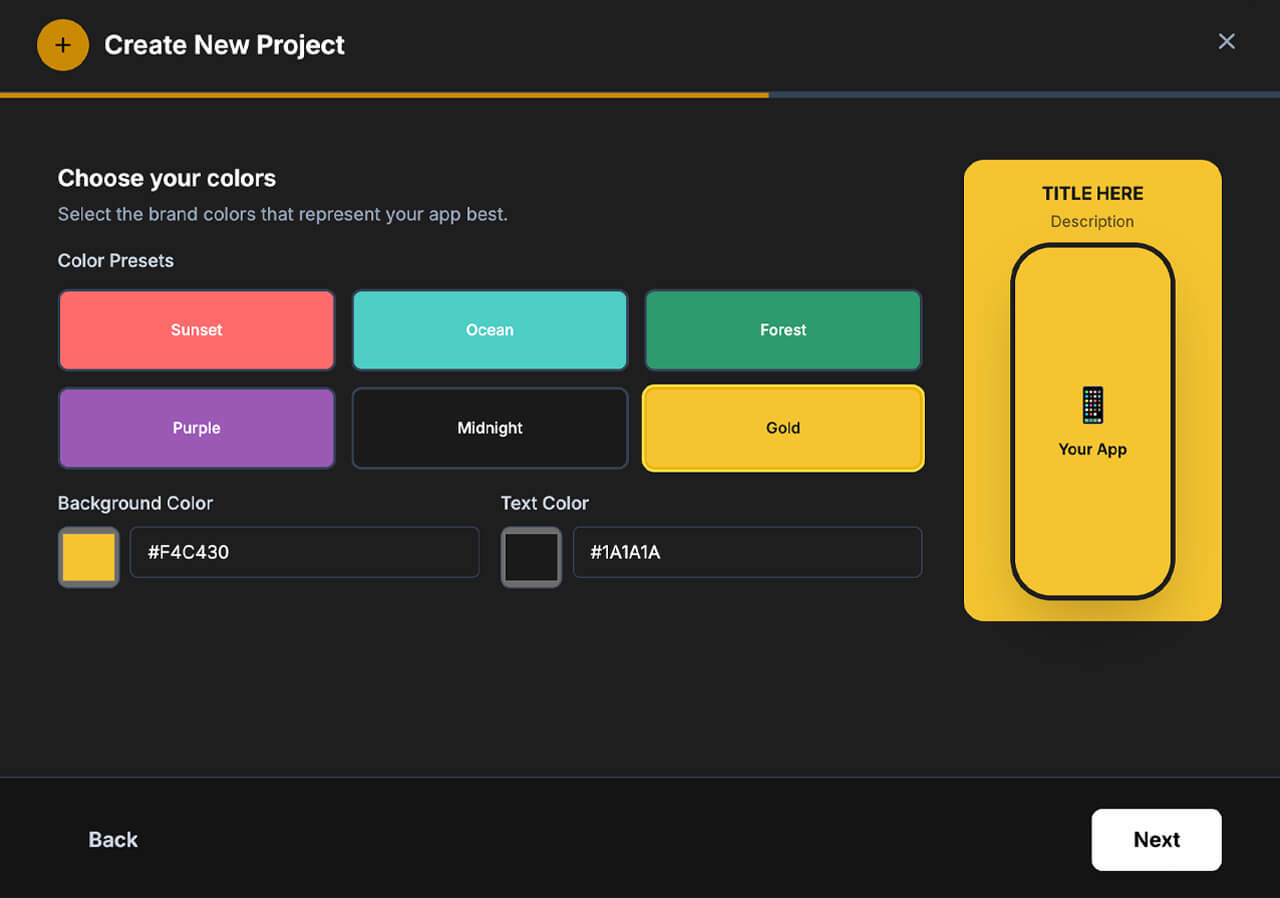Click the phone icon in the preview panel

(1092, 404)
